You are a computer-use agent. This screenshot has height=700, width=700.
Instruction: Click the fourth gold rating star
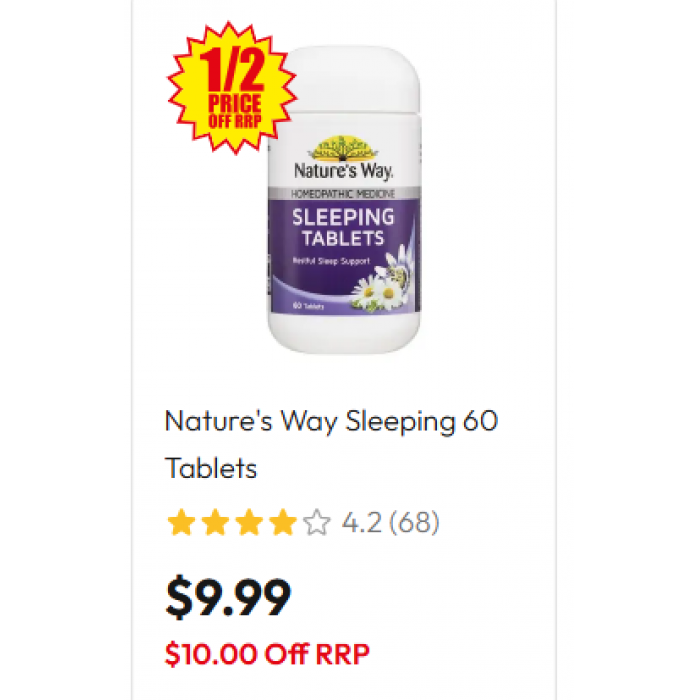click(283, 522)
